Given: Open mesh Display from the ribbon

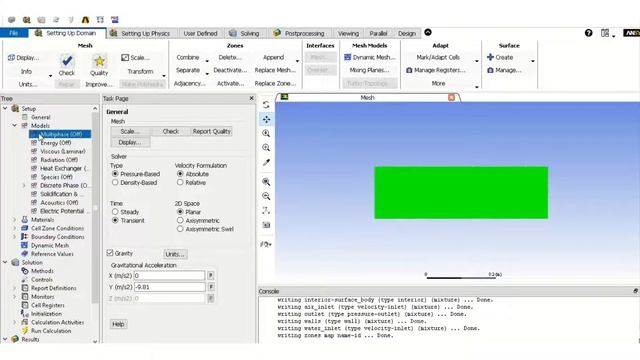Looking at the screenshot, I should click(24, 58).
